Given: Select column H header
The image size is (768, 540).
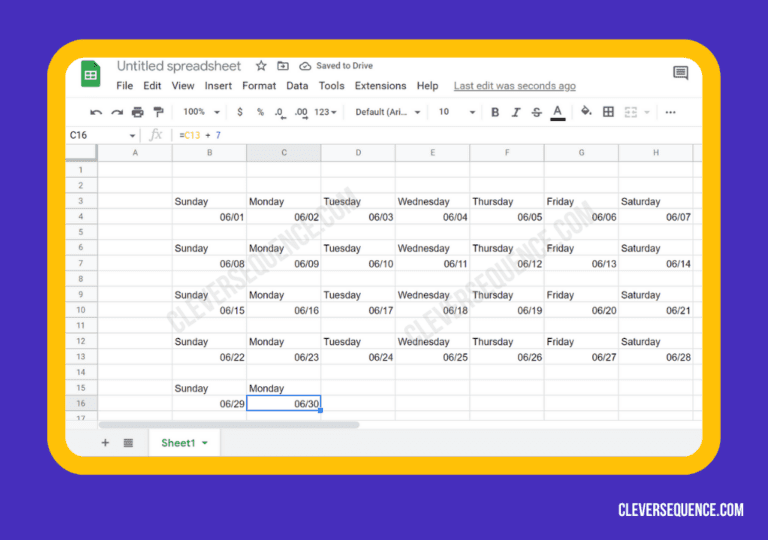Looking at the screenshot, I should click(x=655, y=153).
